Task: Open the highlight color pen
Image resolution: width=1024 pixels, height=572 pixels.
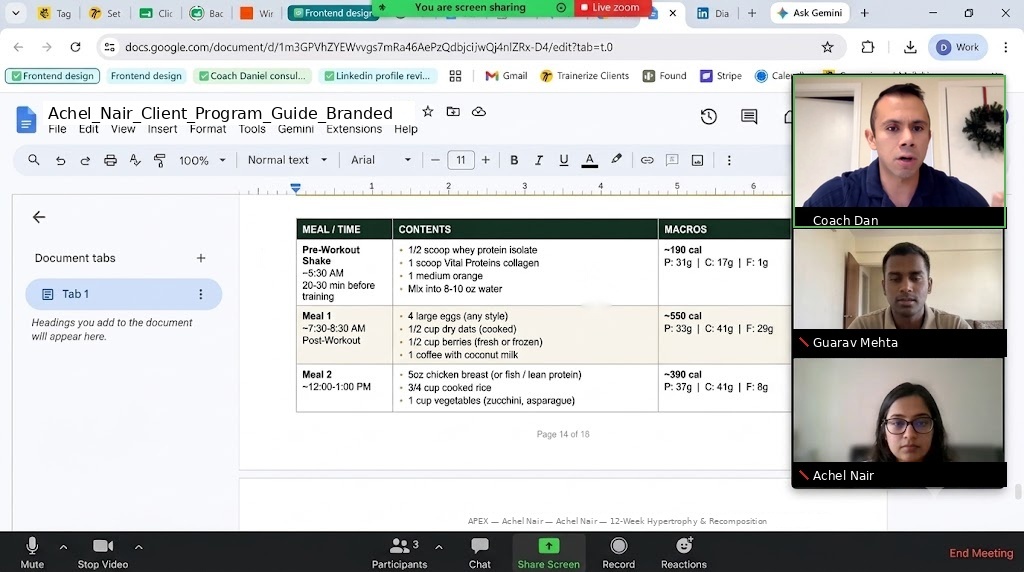Action: [616, 159]
